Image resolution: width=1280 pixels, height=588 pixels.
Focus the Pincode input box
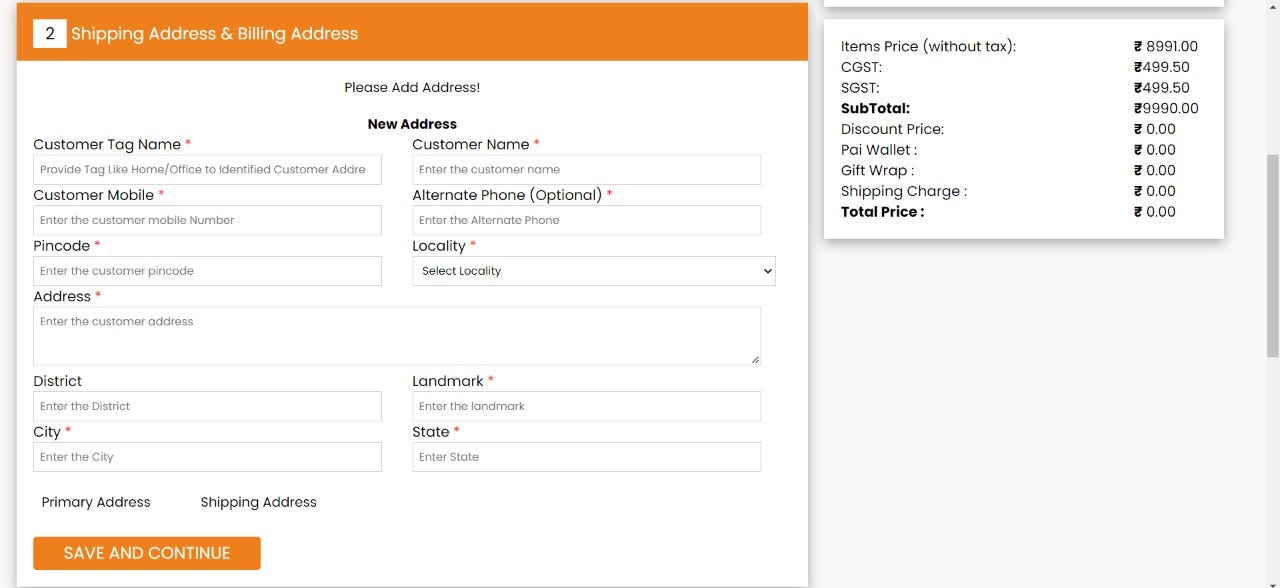tap(207, 271)
